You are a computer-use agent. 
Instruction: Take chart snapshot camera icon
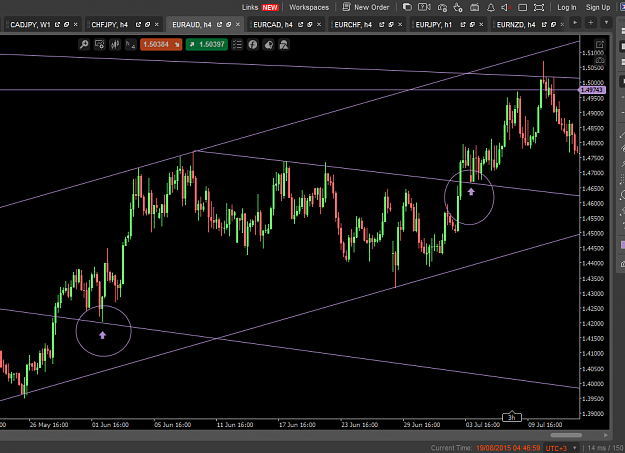(x=599, y=60)
